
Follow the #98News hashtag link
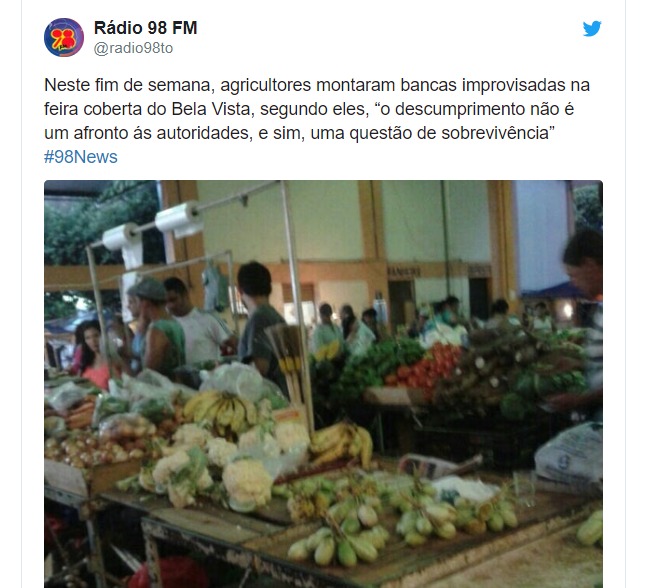81,157
